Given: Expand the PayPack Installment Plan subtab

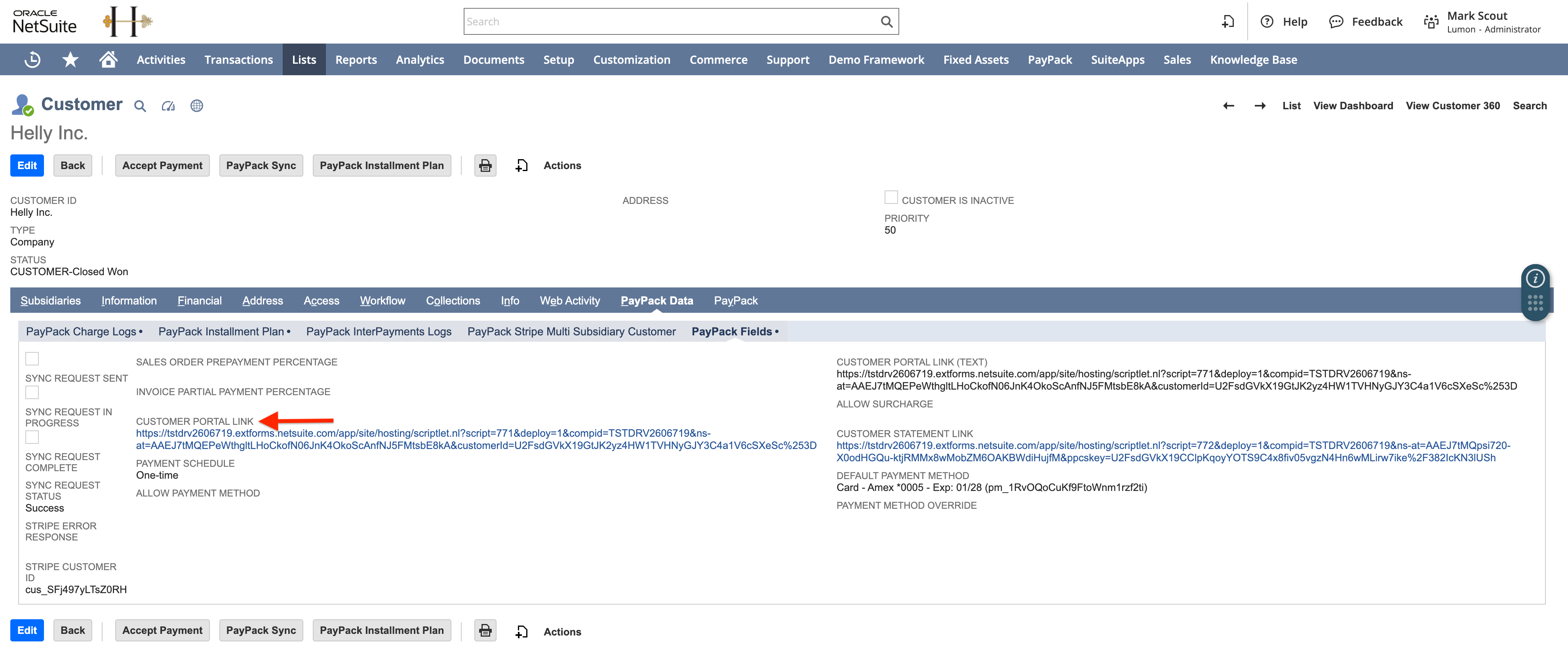Looking at the screenshot, I should pyautogui.click(x=222, y=332).
